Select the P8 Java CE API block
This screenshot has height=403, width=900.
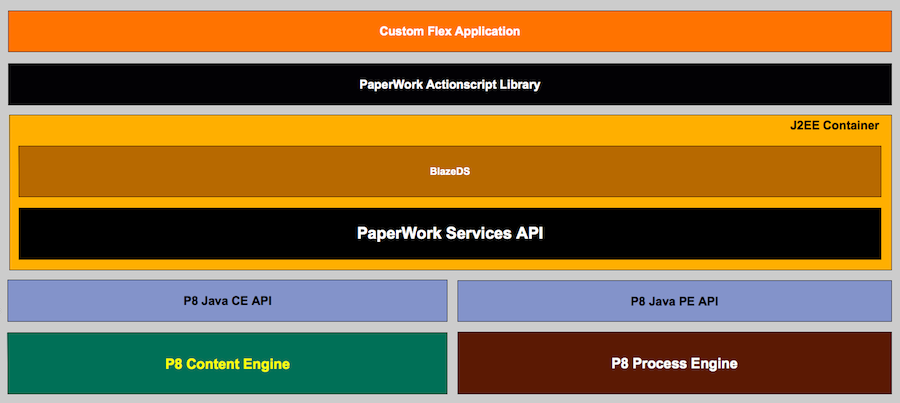pyautogui.click(x=227, y=301)
